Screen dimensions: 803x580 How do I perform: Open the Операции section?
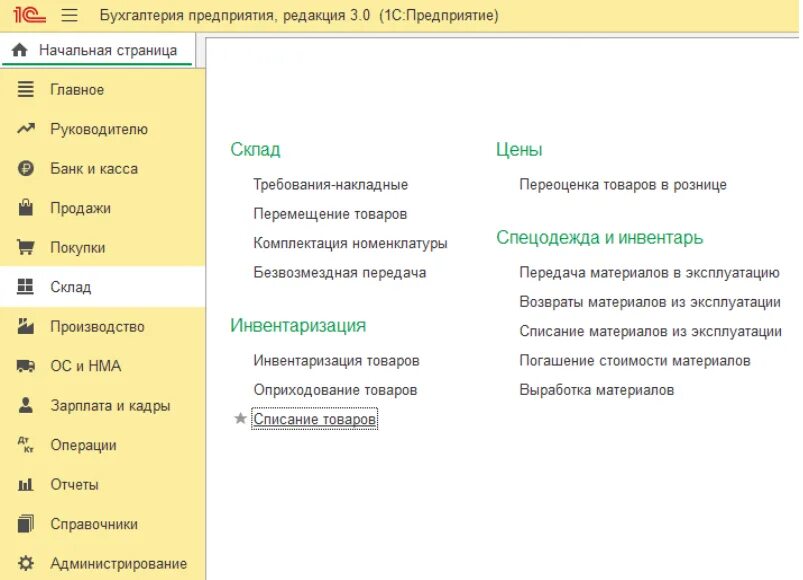[x=102, y=444]
